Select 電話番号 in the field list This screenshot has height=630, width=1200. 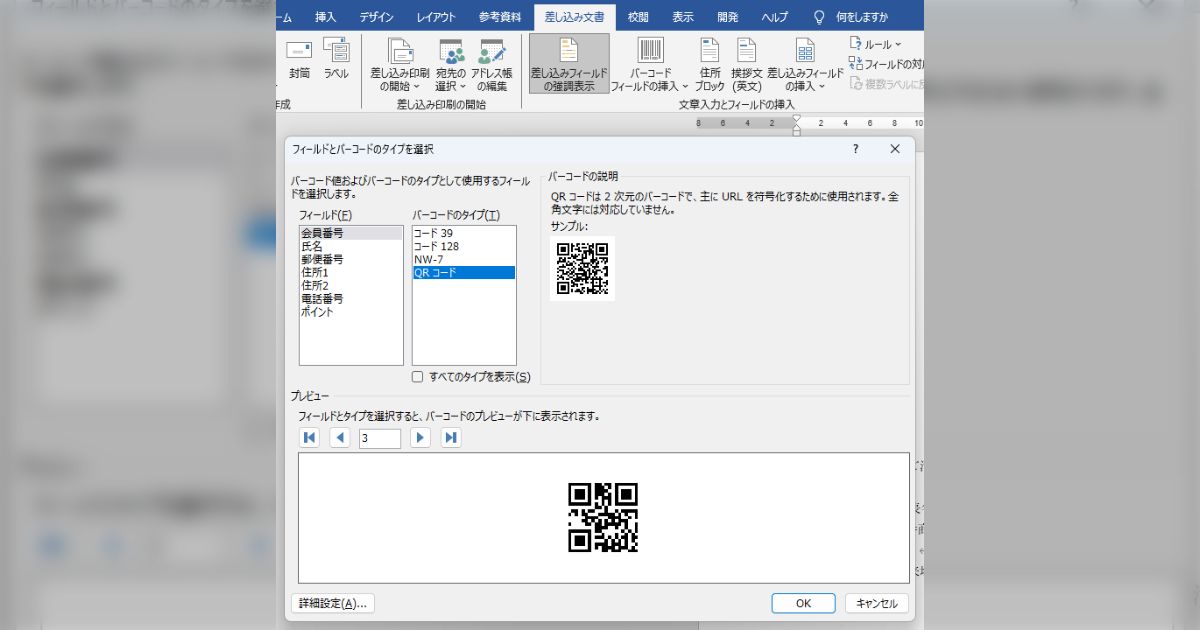(351, 298)
